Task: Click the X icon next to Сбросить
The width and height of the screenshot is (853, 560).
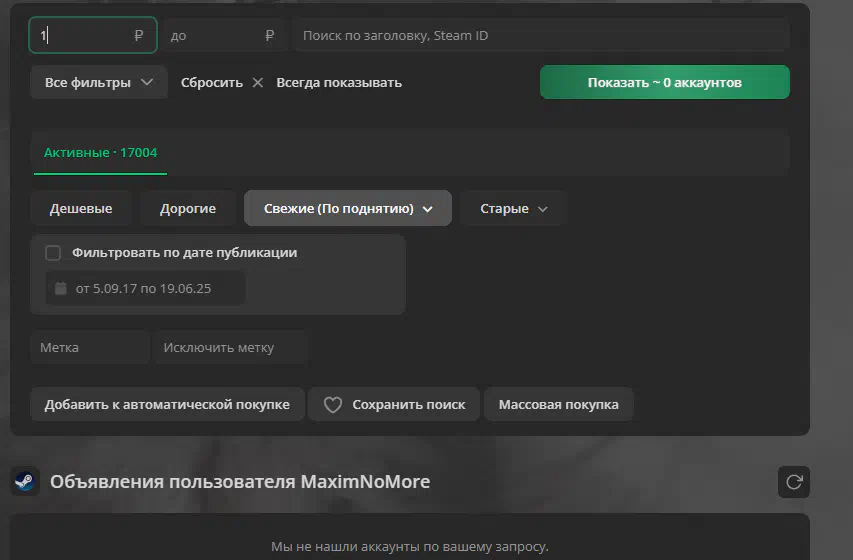Action: tap(258, 83)
